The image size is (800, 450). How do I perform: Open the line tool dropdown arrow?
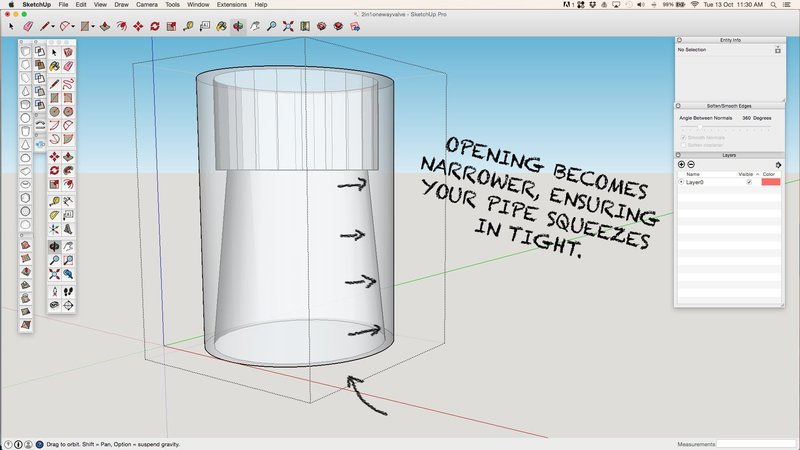[53, 27]
